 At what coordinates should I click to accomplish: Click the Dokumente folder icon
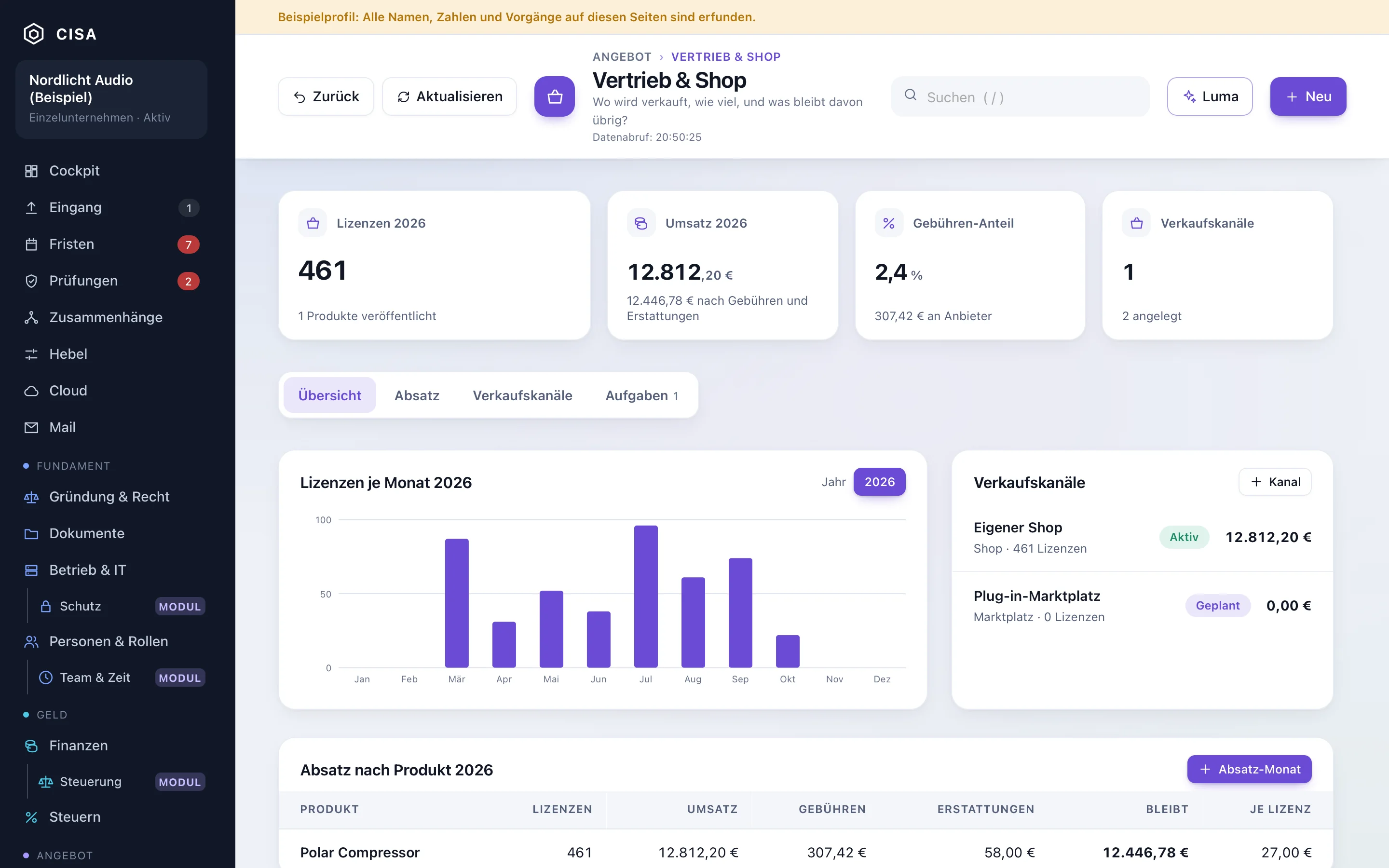pyautogui.click(x=31, y=534)
